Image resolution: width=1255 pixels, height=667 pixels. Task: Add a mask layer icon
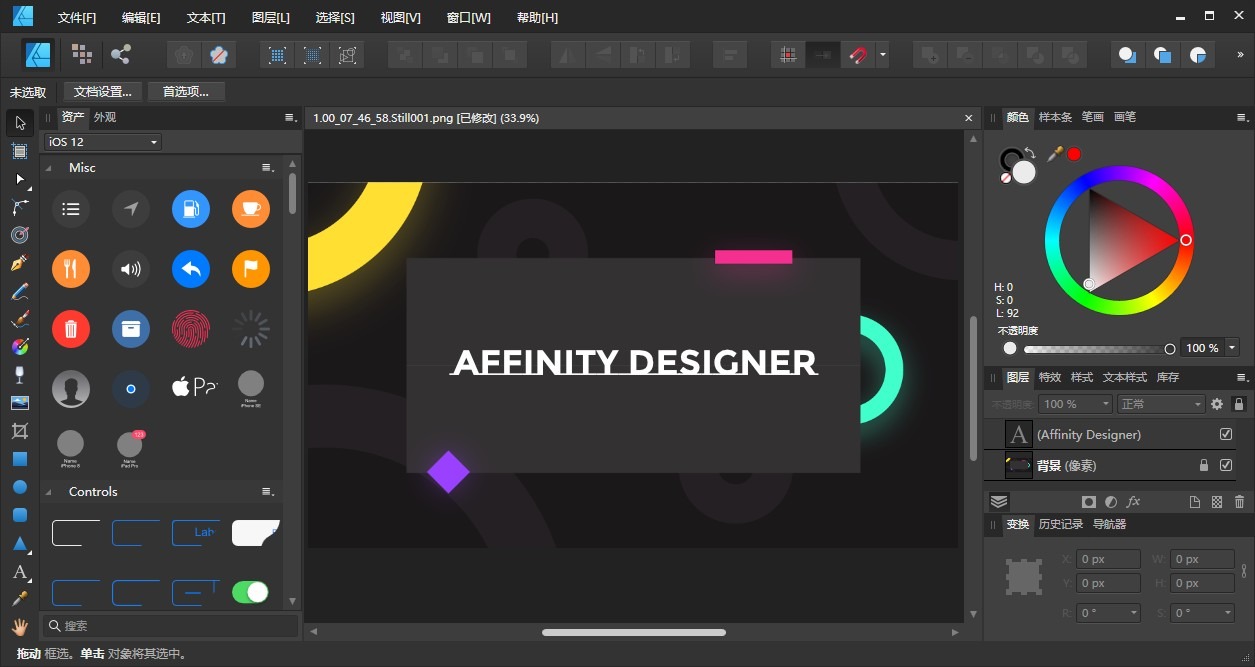click(1089, 502)
